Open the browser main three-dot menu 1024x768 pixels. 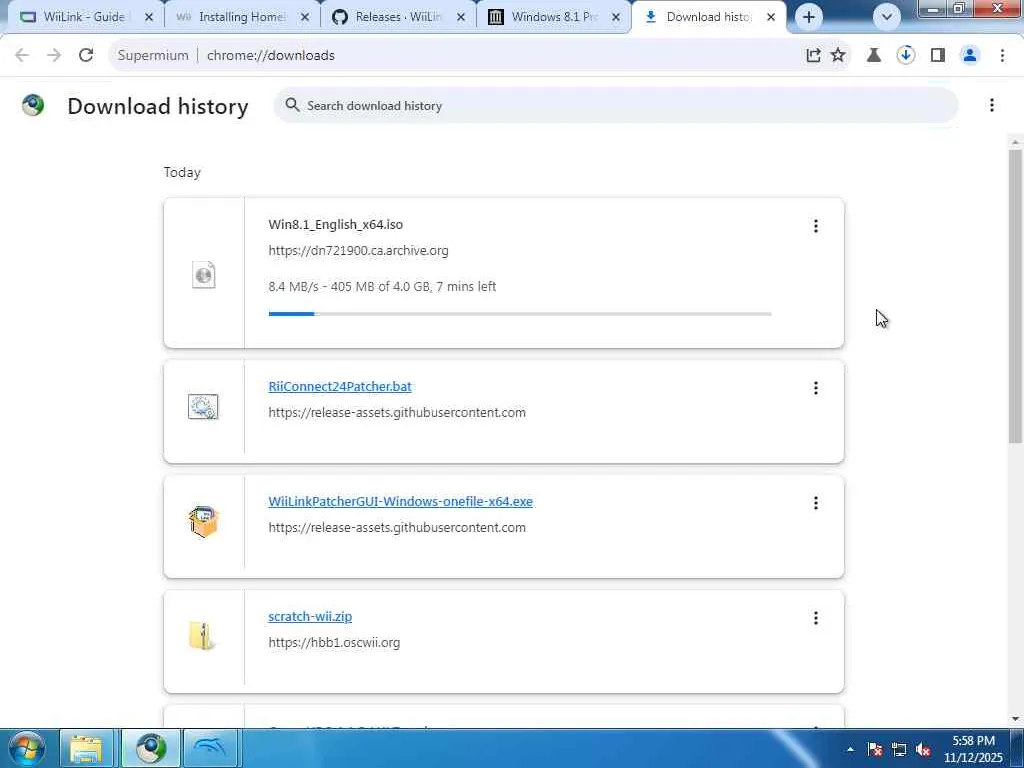[1002, 56]
